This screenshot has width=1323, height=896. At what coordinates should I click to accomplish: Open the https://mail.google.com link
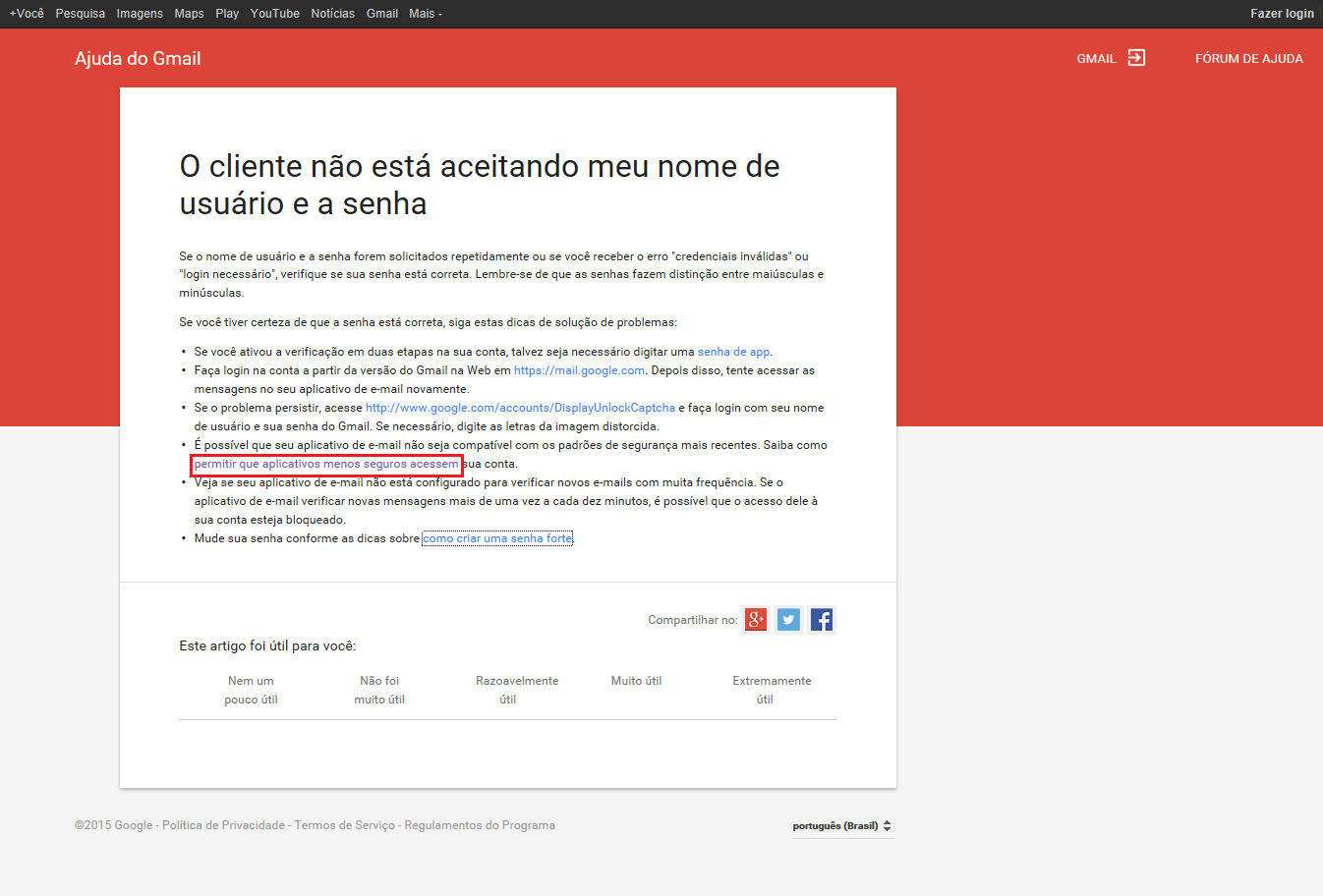[579, 370]
